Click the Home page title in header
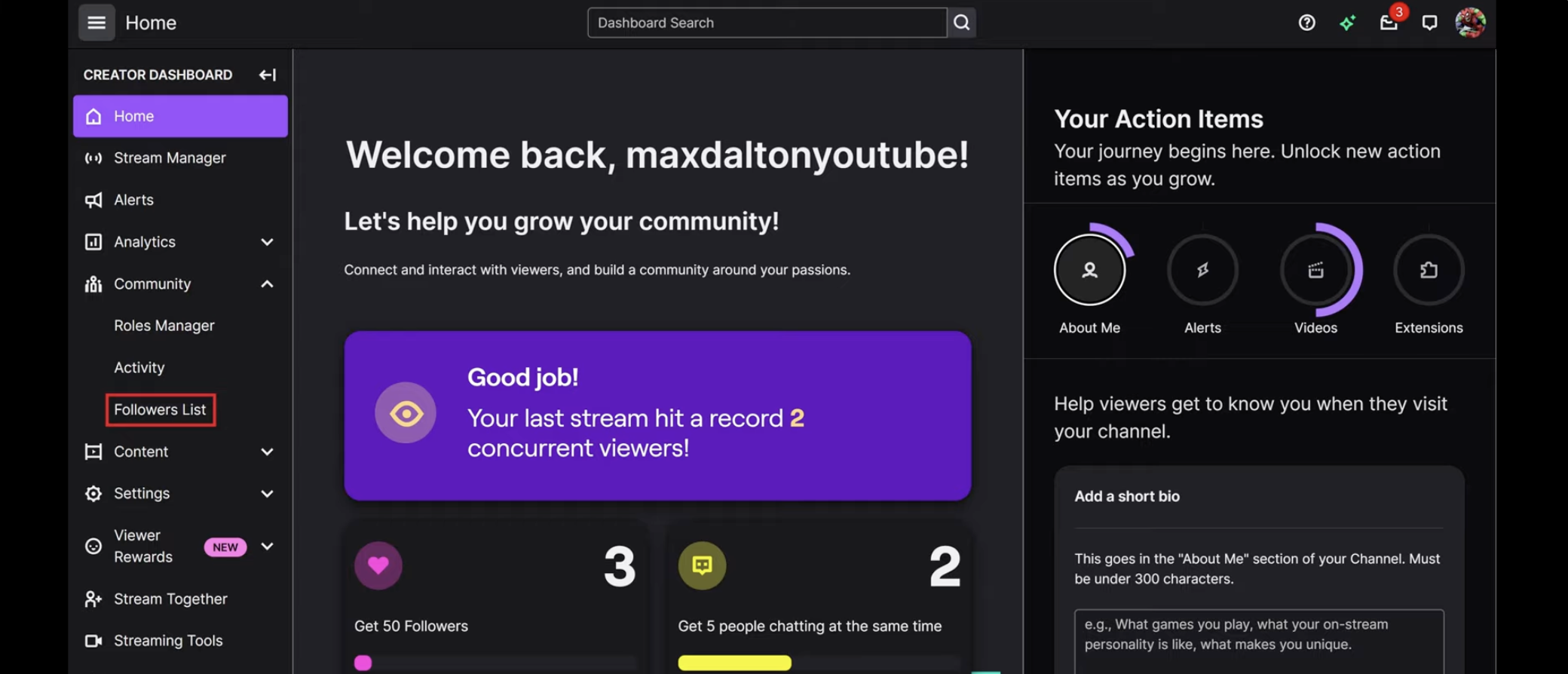 coord(151,23)
